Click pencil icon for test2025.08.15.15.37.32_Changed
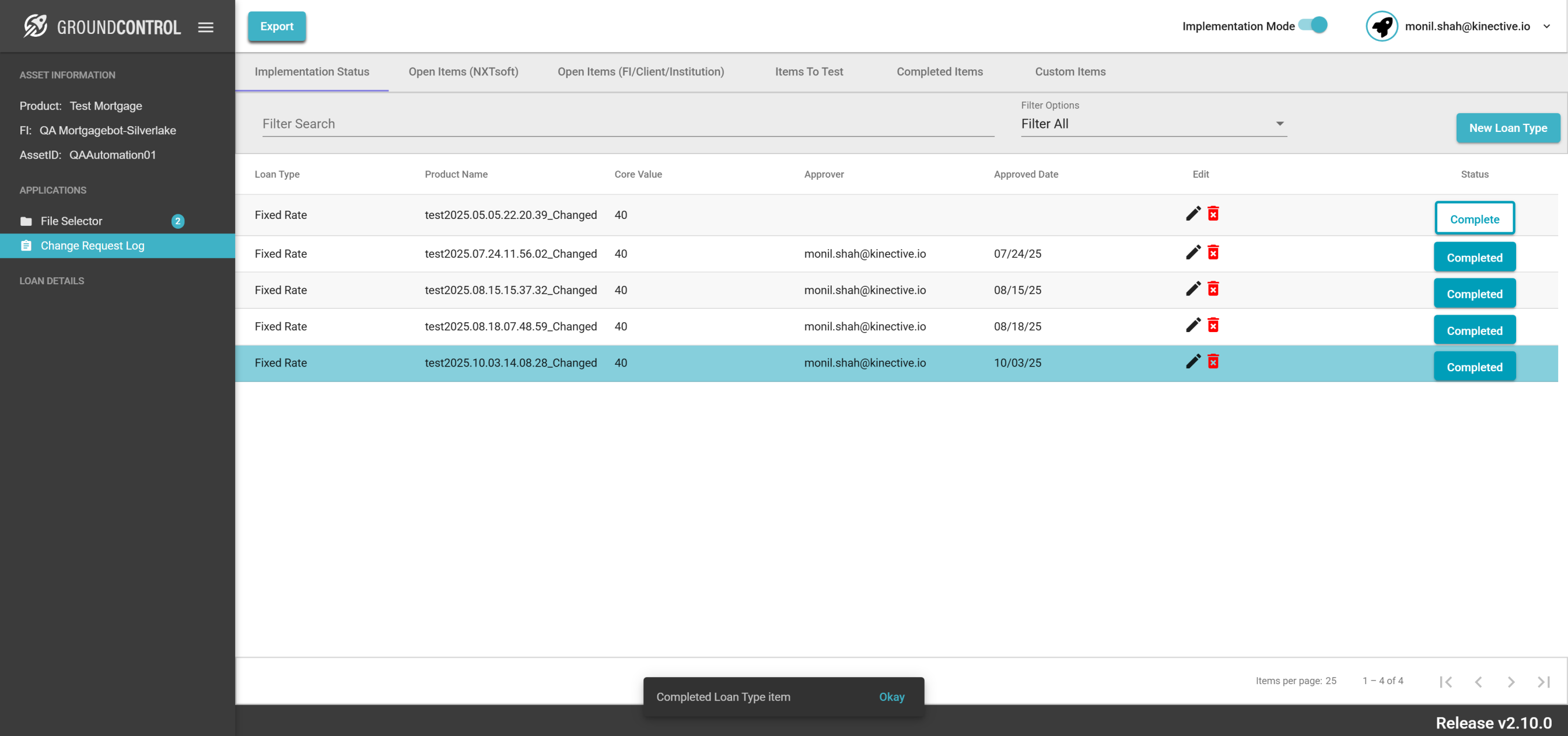The image size is (1568, 736). (1193, 289)
